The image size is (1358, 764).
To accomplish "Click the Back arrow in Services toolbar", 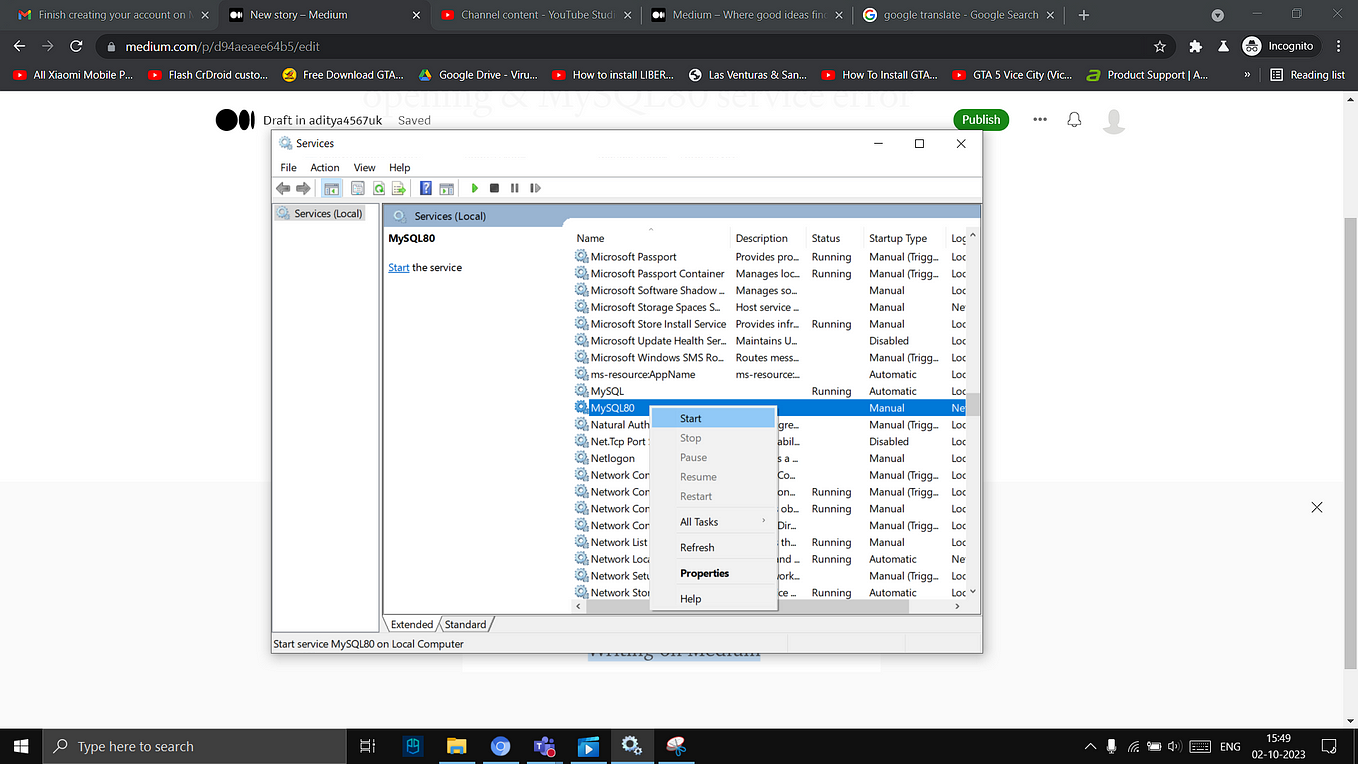I will click(x=283, y=188).
